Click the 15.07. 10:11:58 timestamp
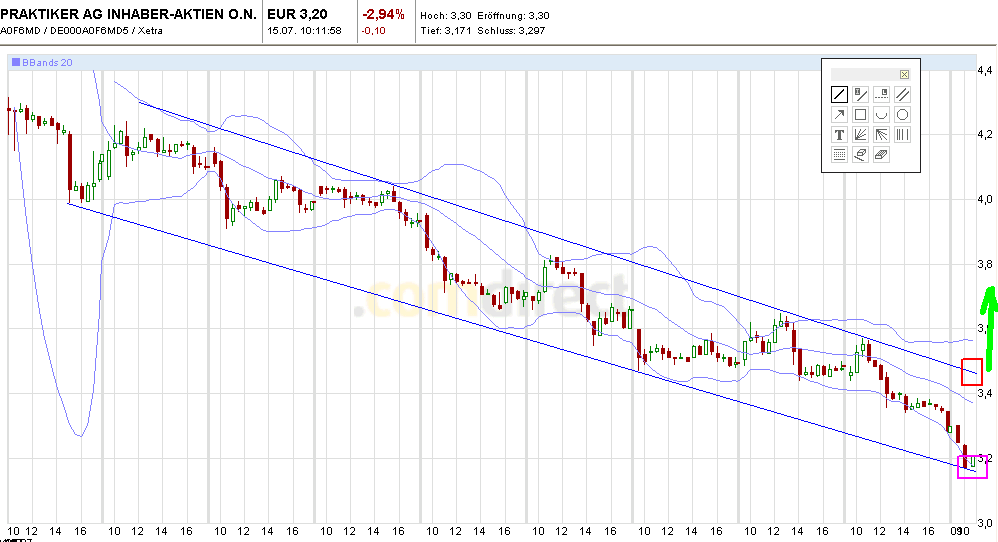This screenshot has width=998, height=542. click(304, 31)
